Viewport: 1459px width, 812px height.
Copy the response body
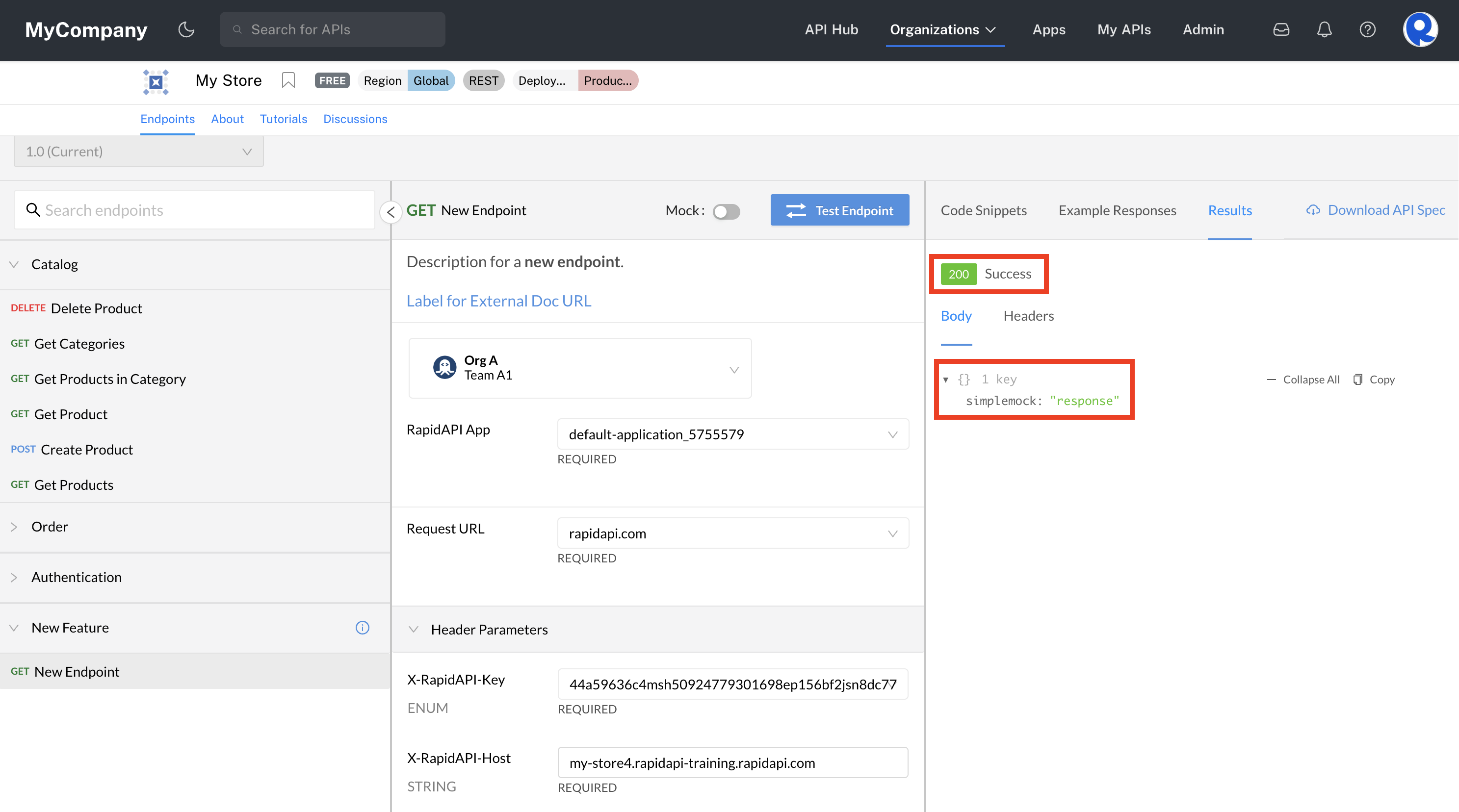1374,380
